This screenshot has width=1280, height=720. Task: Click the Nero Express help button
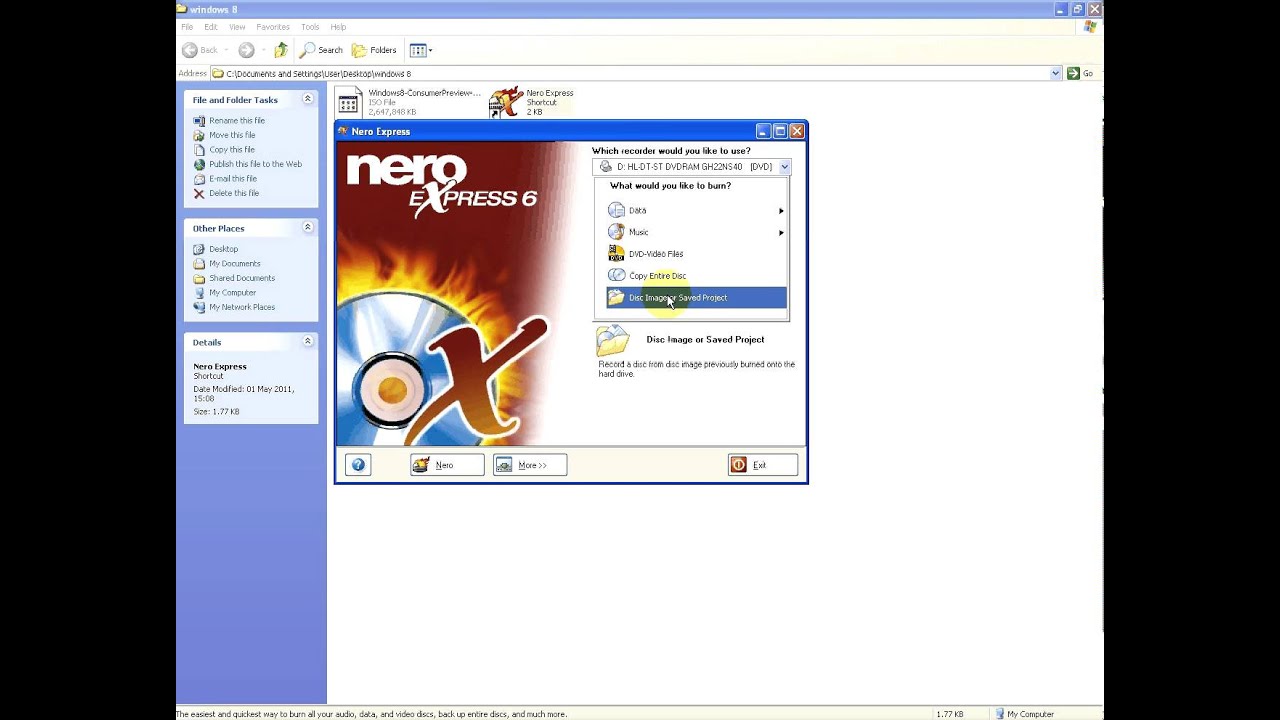358,465
